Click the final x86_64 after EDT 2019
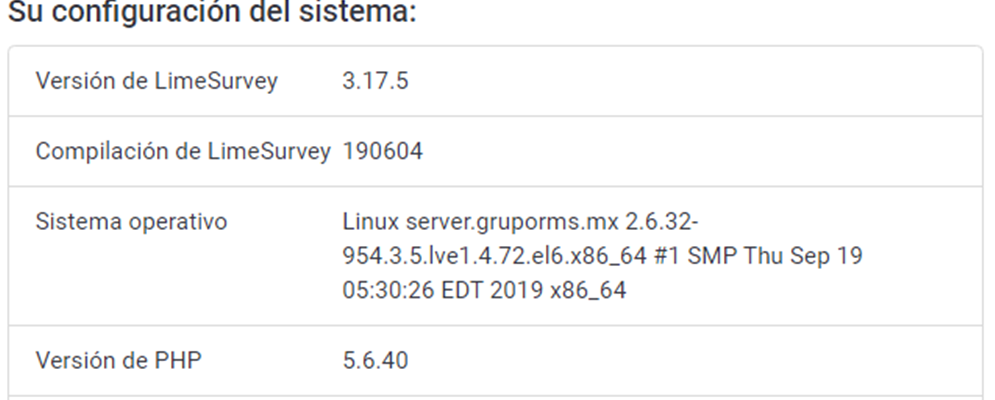995x400 pixels. (583, 292)
